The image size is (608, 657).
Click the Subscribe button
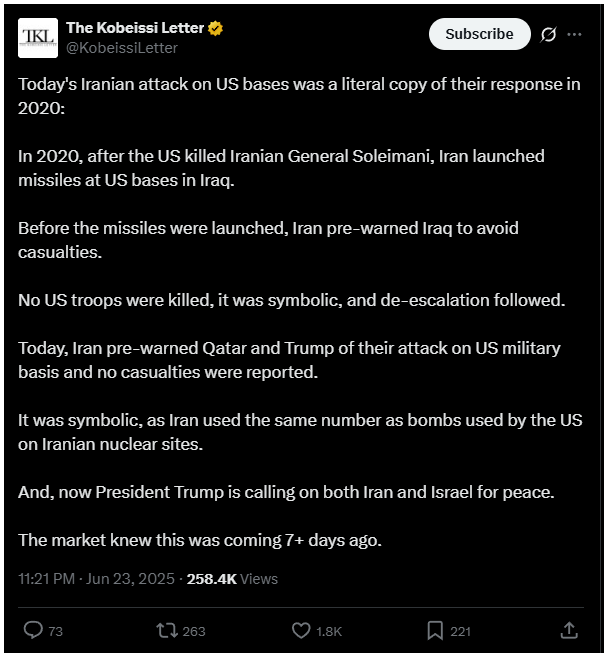point(479,34)
